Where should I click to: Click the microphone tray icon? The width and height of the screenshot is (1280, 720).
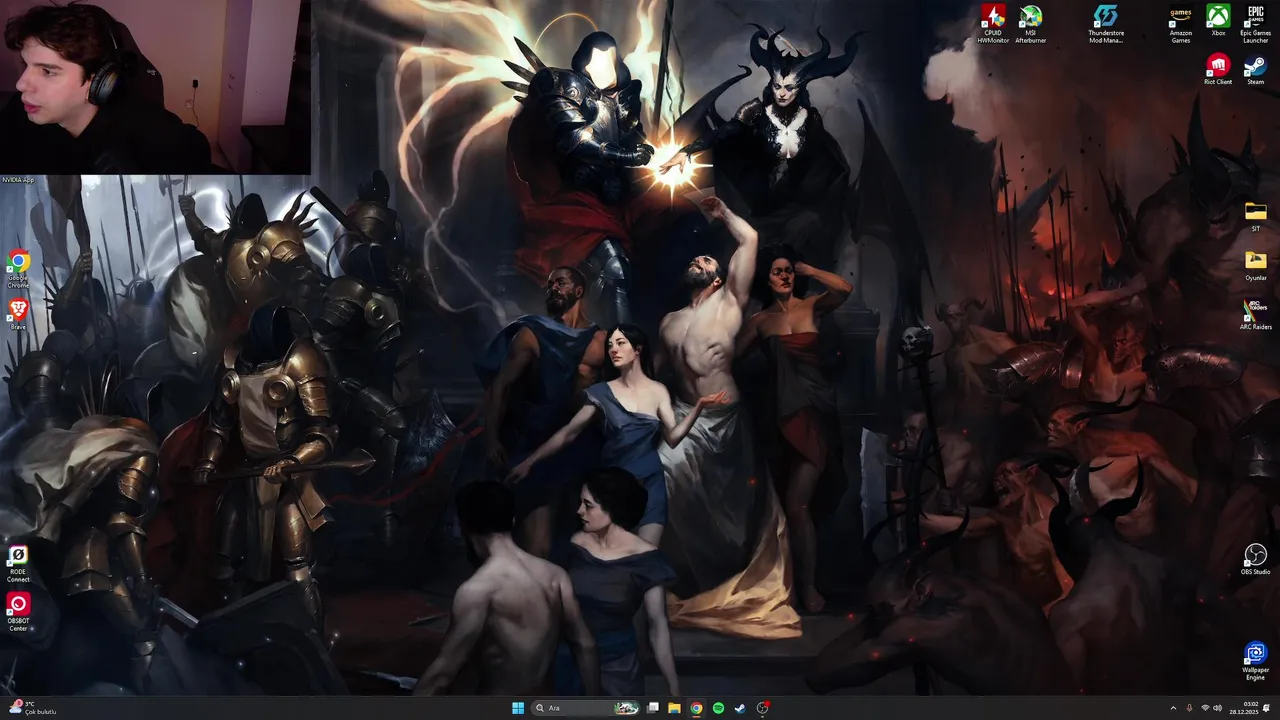(1189, 708)
